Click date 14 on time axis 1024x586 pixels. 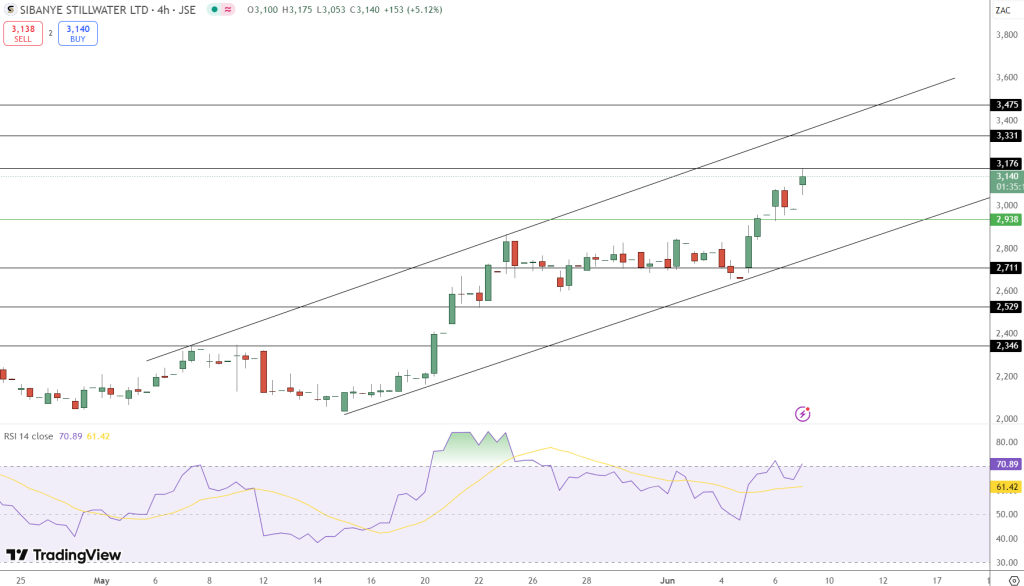317,580
